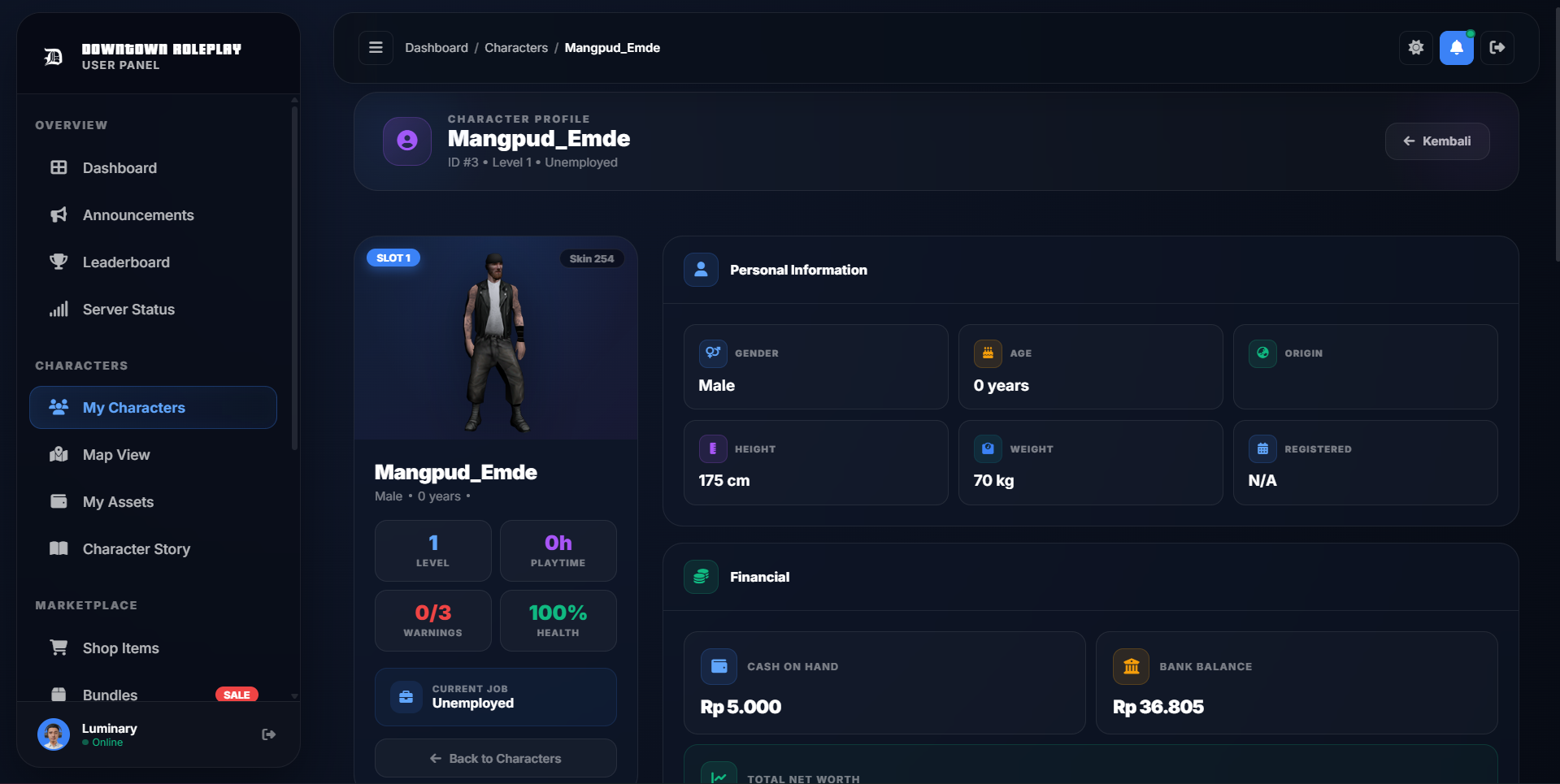Viewport: 1560px width, 784px height.
Task: Click the character skin preview image
Action: tap(495, 342)
